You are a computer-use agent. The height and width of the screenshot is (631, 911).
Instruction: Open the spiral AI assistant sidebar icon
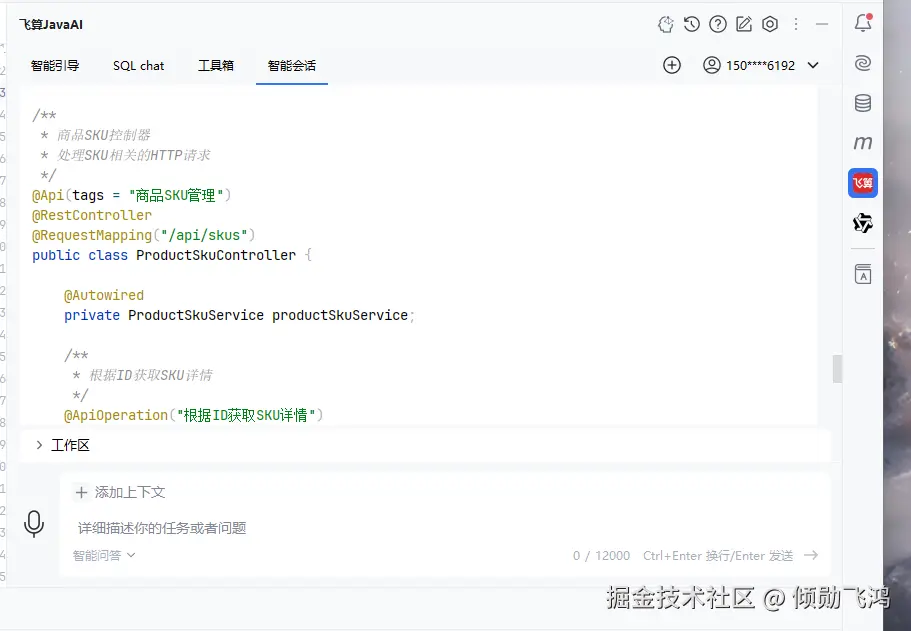(x=863, y=63)
